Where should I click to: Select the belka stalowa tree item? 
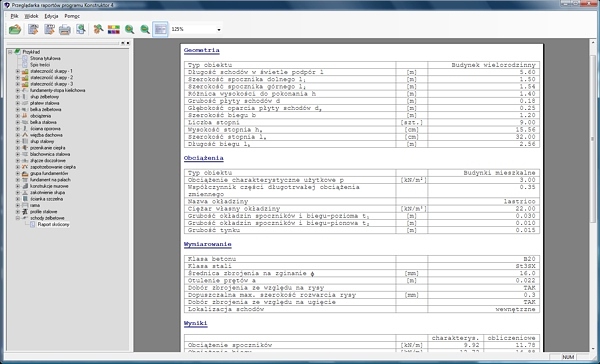[x=43, y=122]
